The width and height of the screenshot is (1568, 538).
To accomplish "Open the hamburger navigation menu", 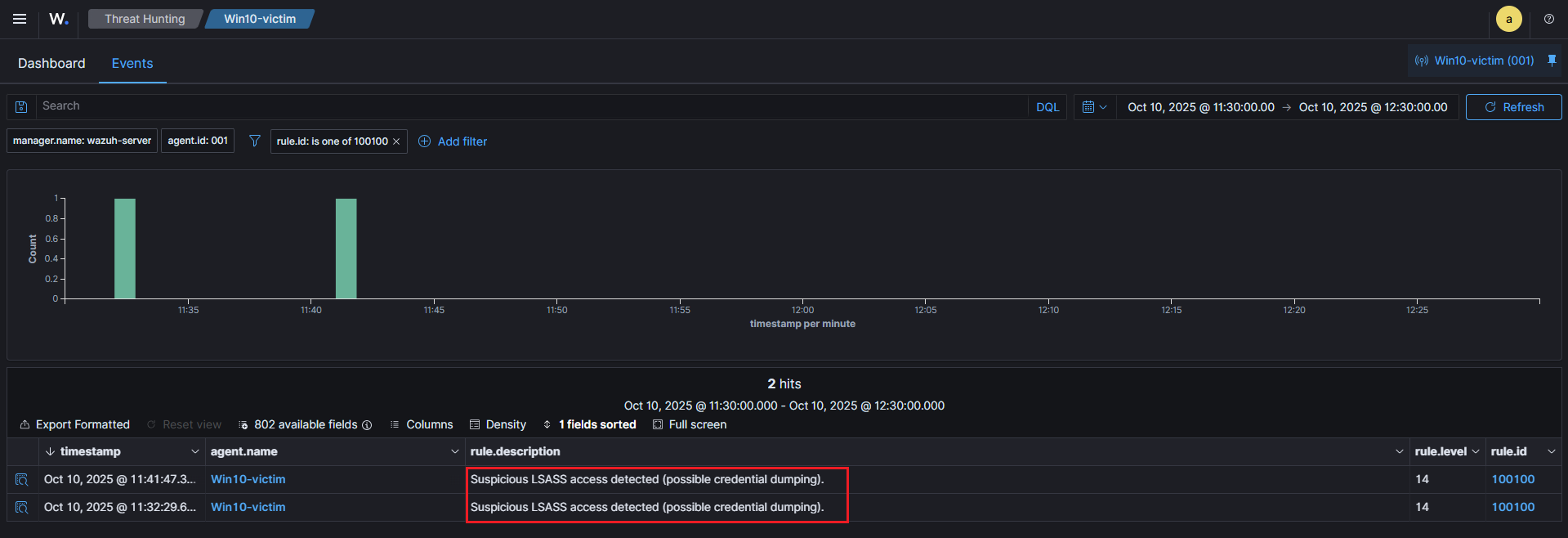I will (20, 19).
